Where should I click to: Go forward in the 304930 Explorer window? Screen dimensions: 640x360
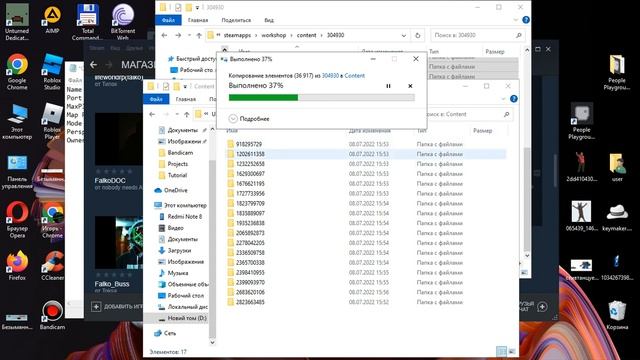[178, 36]
